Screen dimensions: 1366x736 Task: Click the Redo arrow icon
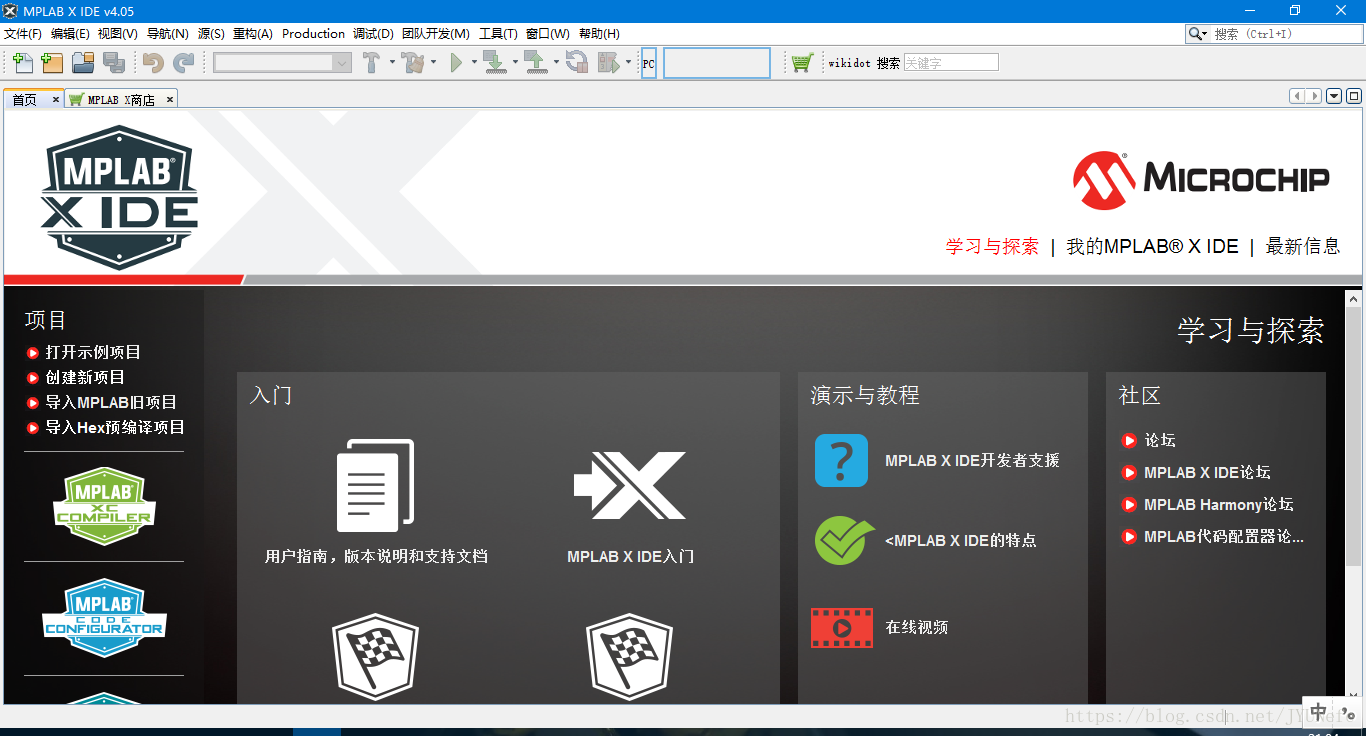184,63
